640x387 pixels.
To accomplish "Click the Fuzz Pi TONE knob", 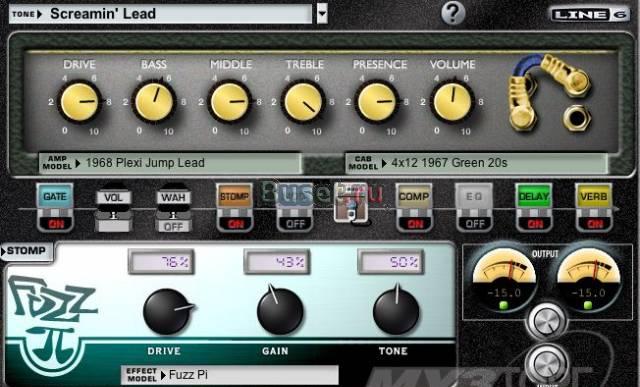I will pyautogui.click(x=396, y=311).
